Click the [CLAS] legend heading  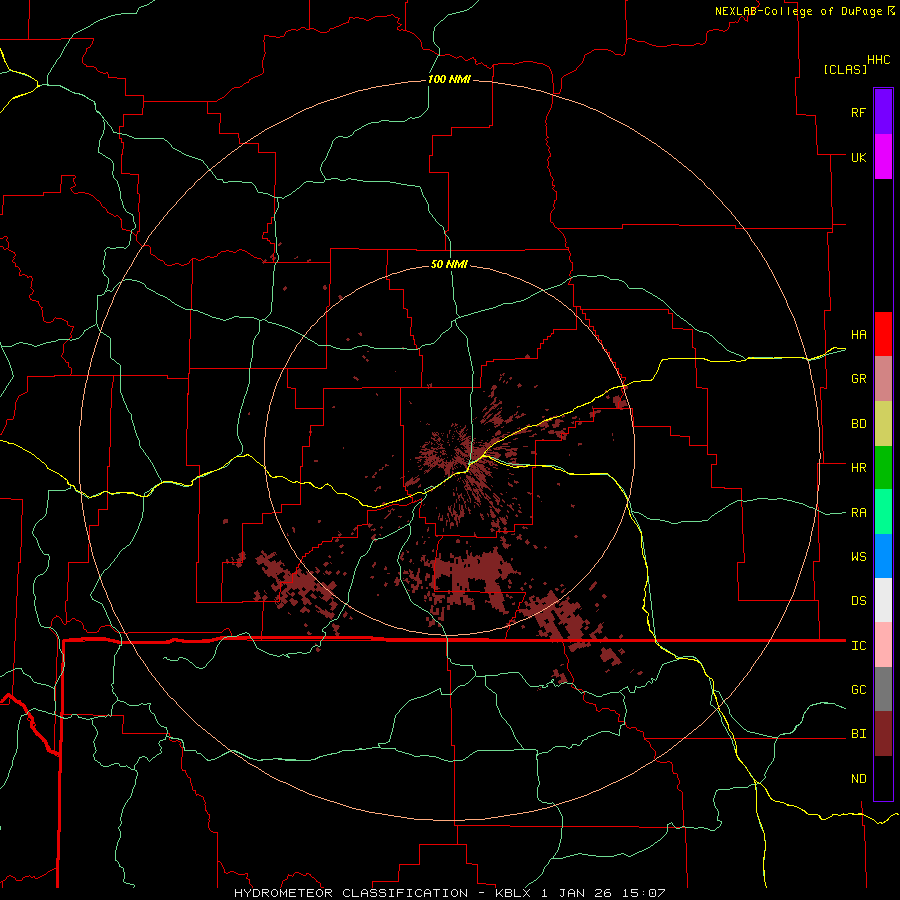[x=845, y=70]
